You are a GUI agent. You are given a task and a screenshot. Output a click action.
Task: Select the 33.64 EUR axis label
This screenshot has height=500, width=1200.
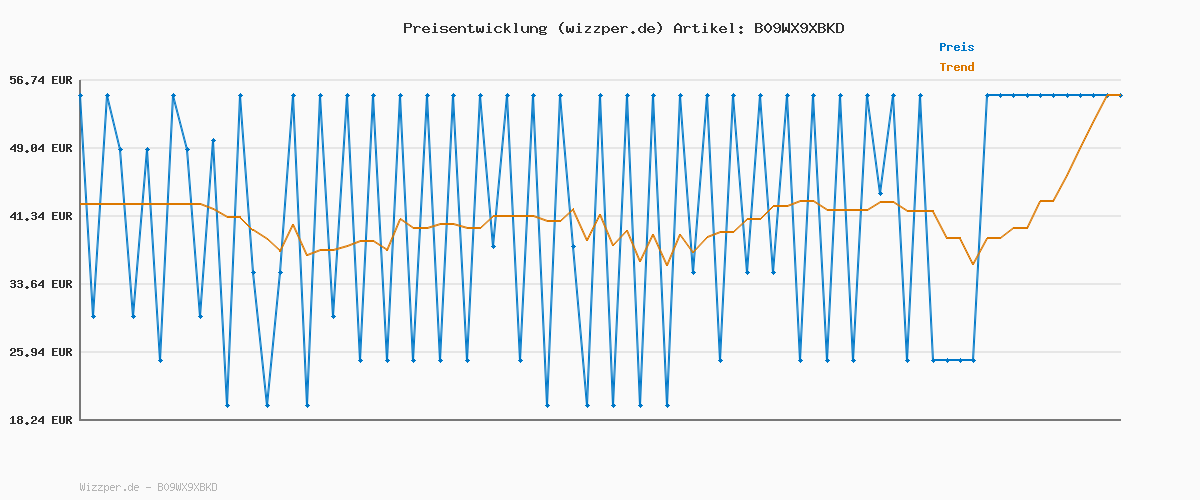(40, 284)
